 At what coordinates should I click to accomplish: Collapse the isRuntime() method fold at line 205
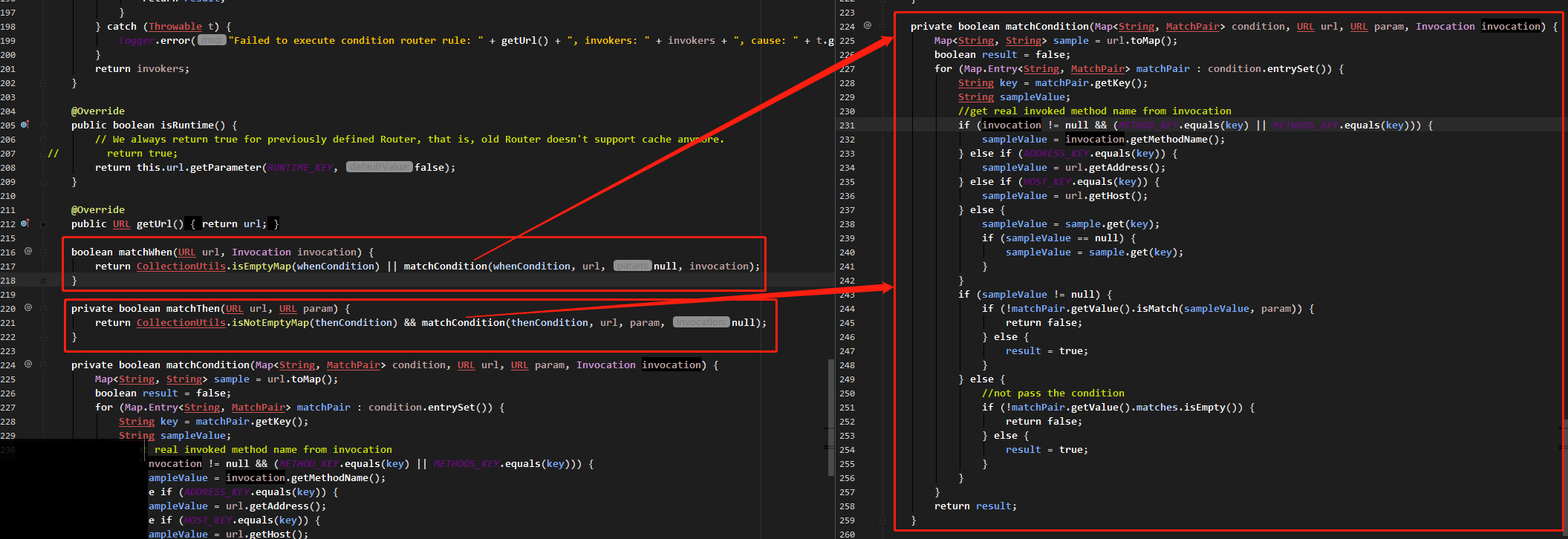43,125
